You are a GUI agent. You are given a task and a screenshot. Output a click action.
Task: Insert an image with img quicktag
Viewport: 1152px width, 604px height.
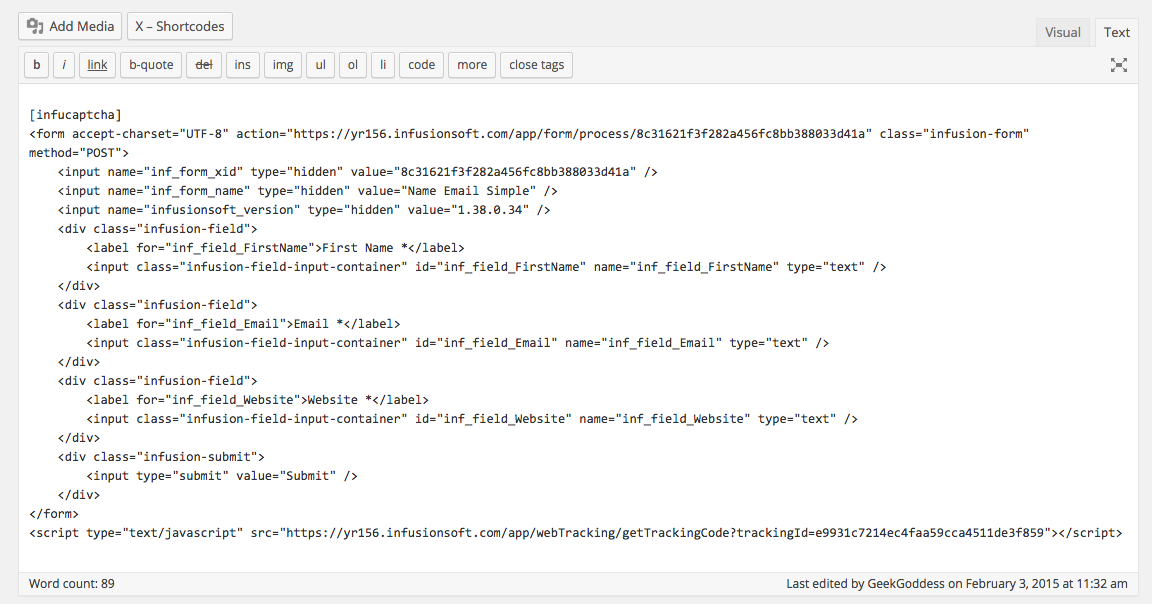tap(283, 65)
